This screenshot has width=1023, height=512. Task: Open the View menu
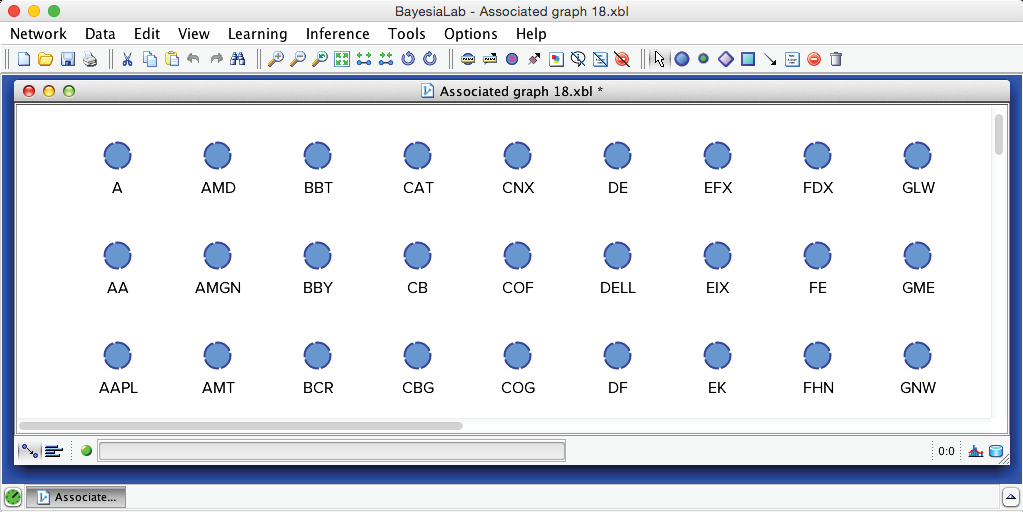[x=194, y=34]
